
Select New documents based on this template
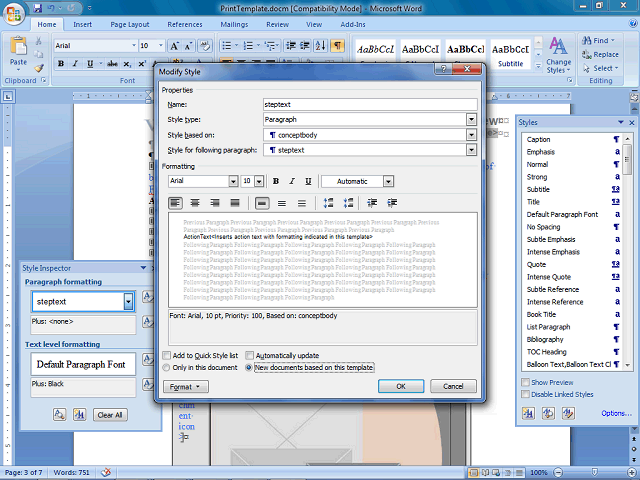point(248,367)
